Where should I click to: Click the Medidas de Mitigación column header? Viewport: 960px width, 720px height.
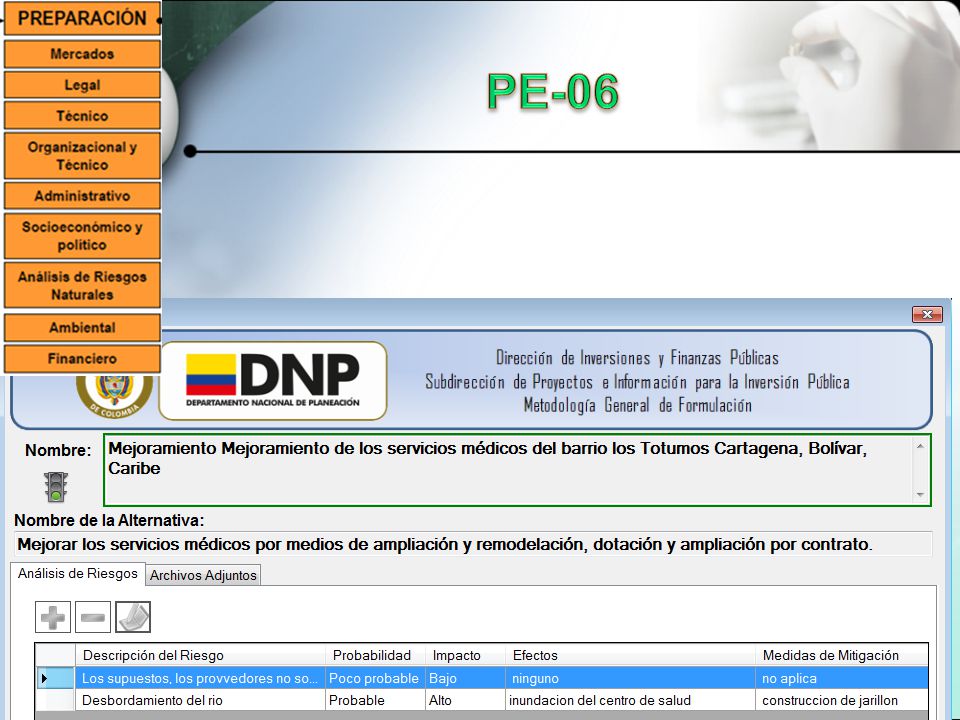842,655
